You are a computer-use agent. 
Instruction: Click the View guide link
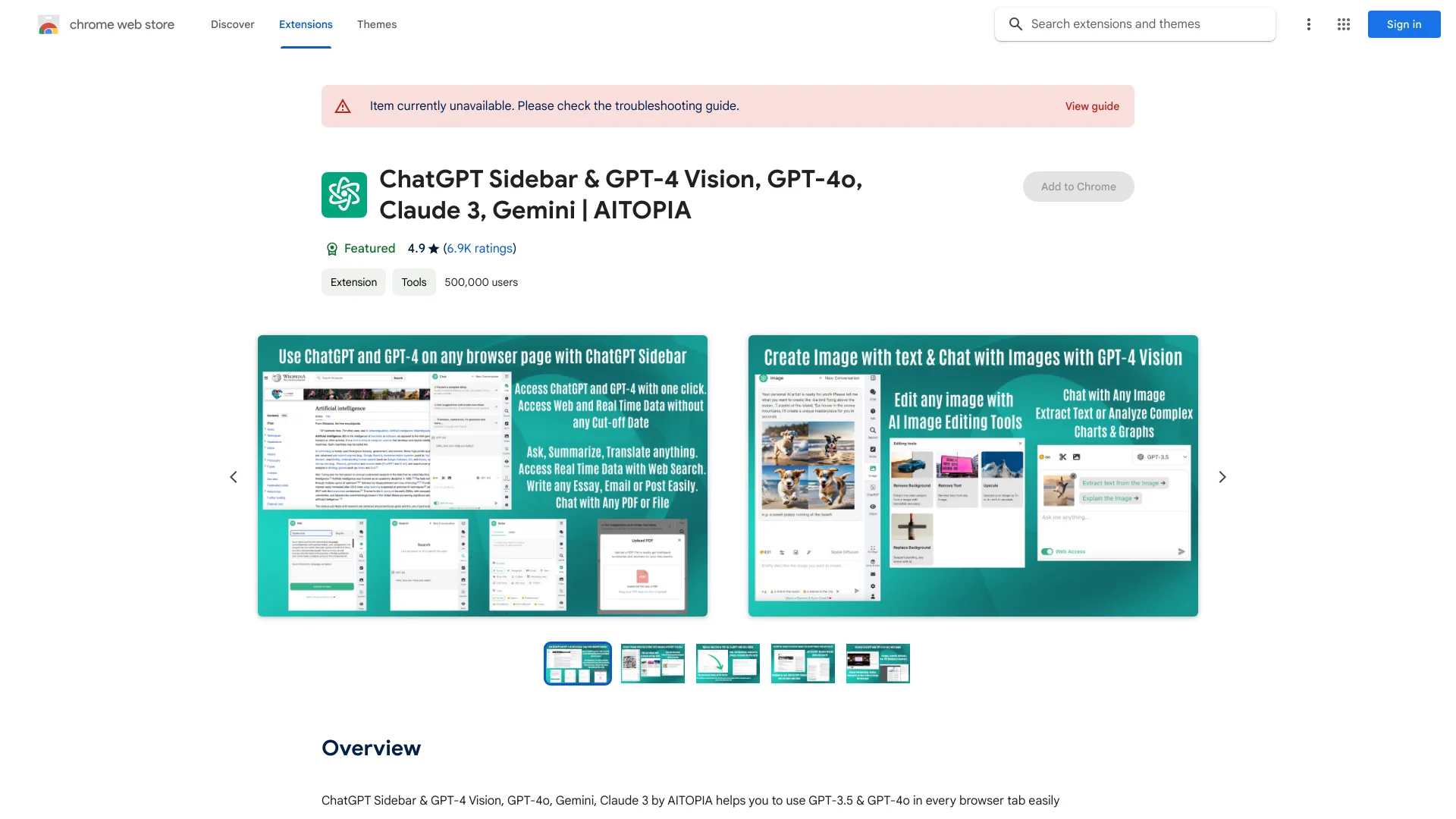(x=1091, y=106)
